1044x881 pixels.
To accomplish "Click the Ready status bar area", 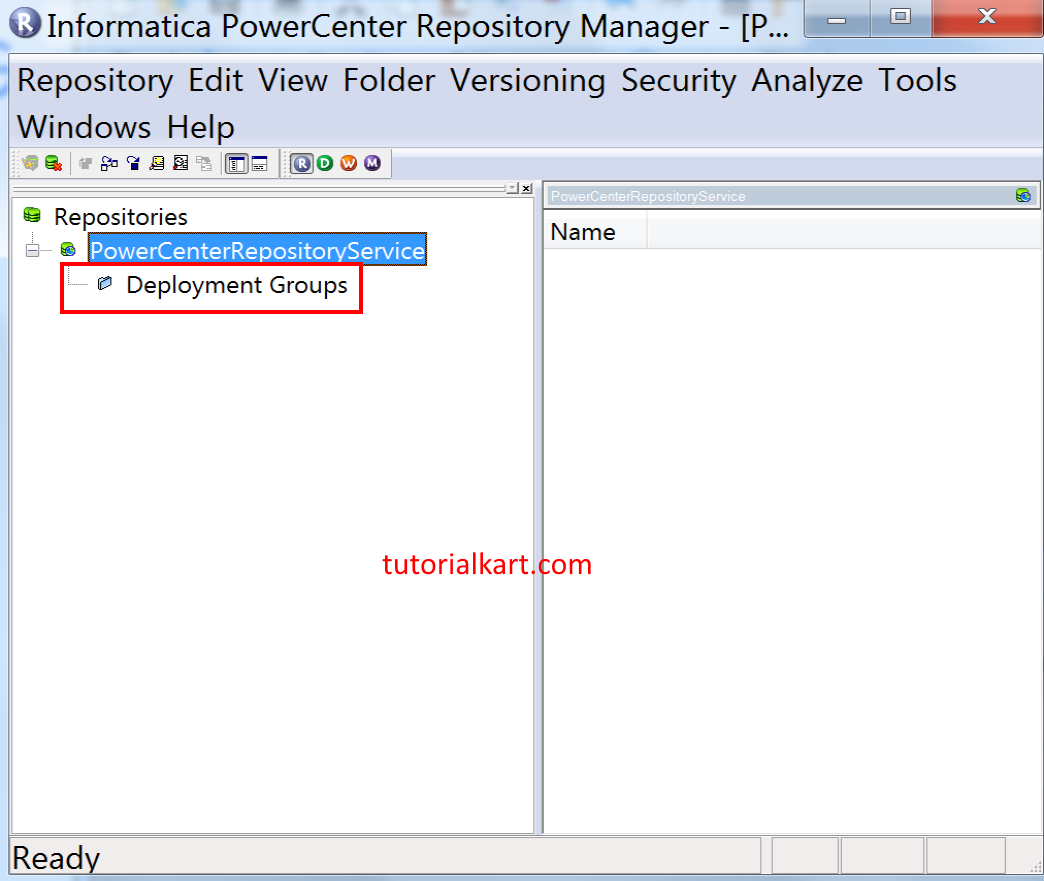I will click(55, 857).
